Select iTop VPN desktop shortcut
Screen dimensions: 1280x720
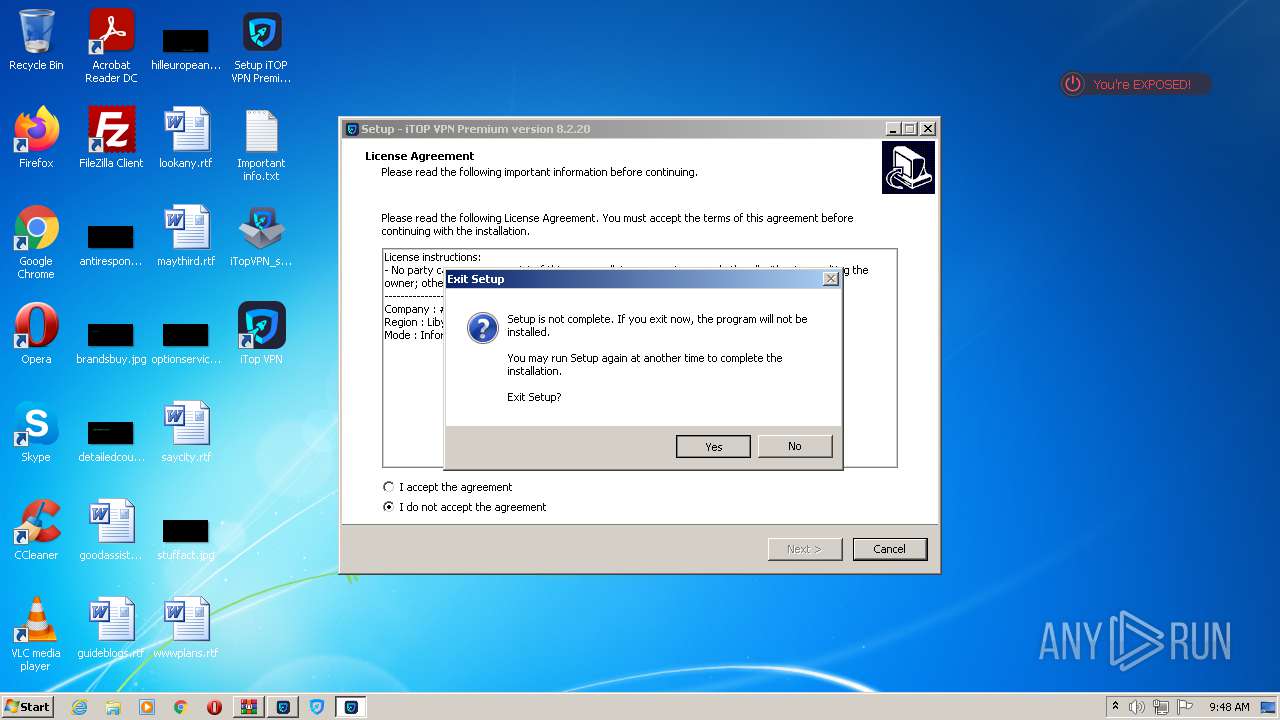(x=261, y=334)
